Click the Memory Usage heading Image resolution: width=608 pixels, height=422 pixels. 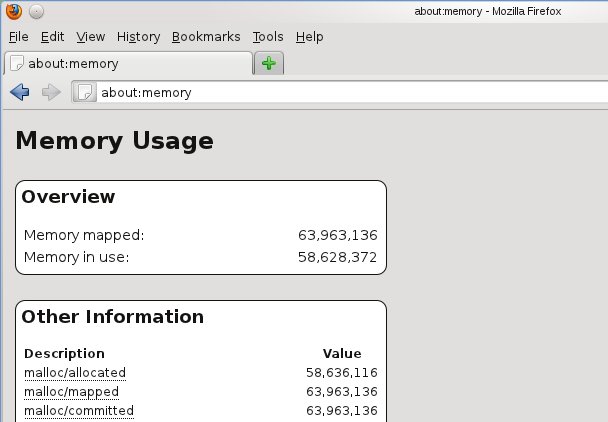[114, 141]
